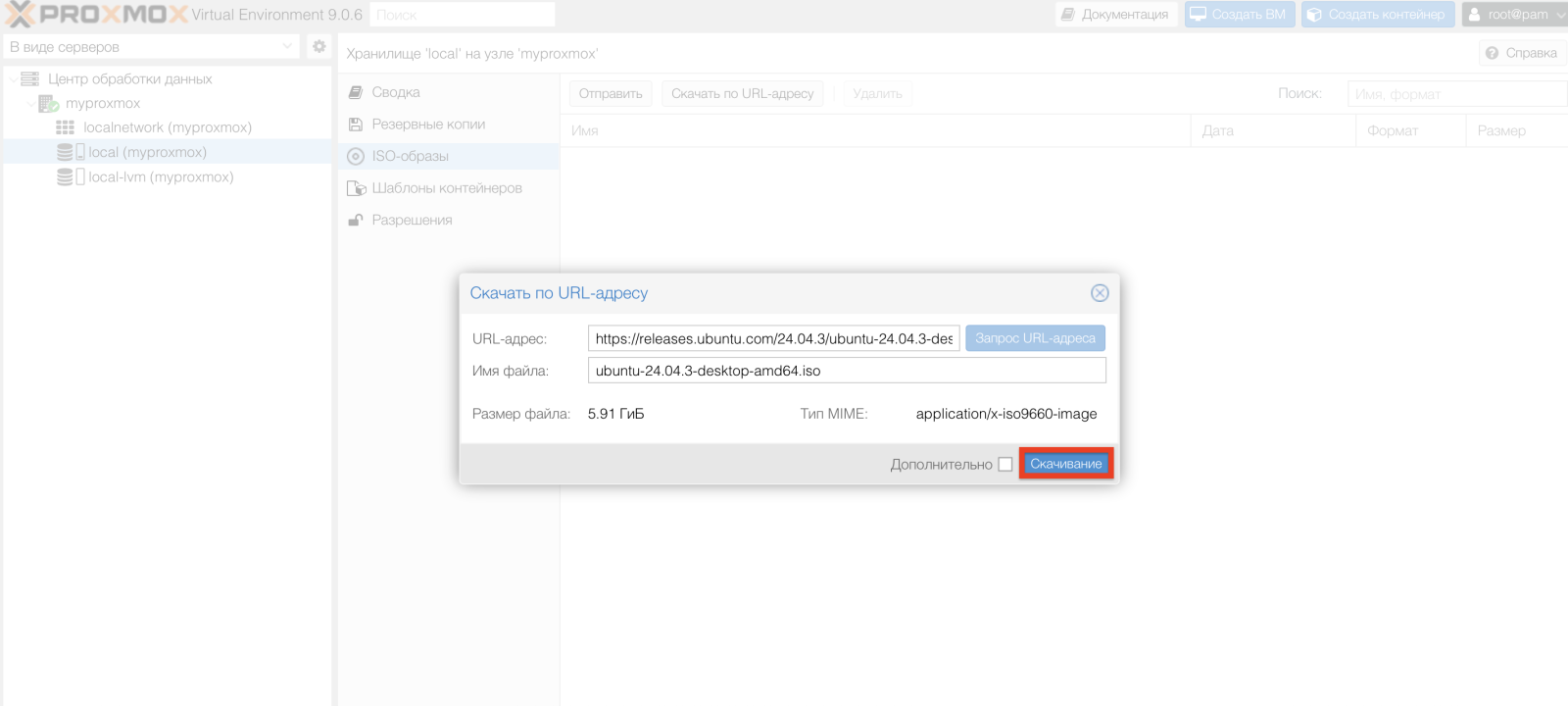
Task: Focus the Имя файла input field
Action: 847,371
